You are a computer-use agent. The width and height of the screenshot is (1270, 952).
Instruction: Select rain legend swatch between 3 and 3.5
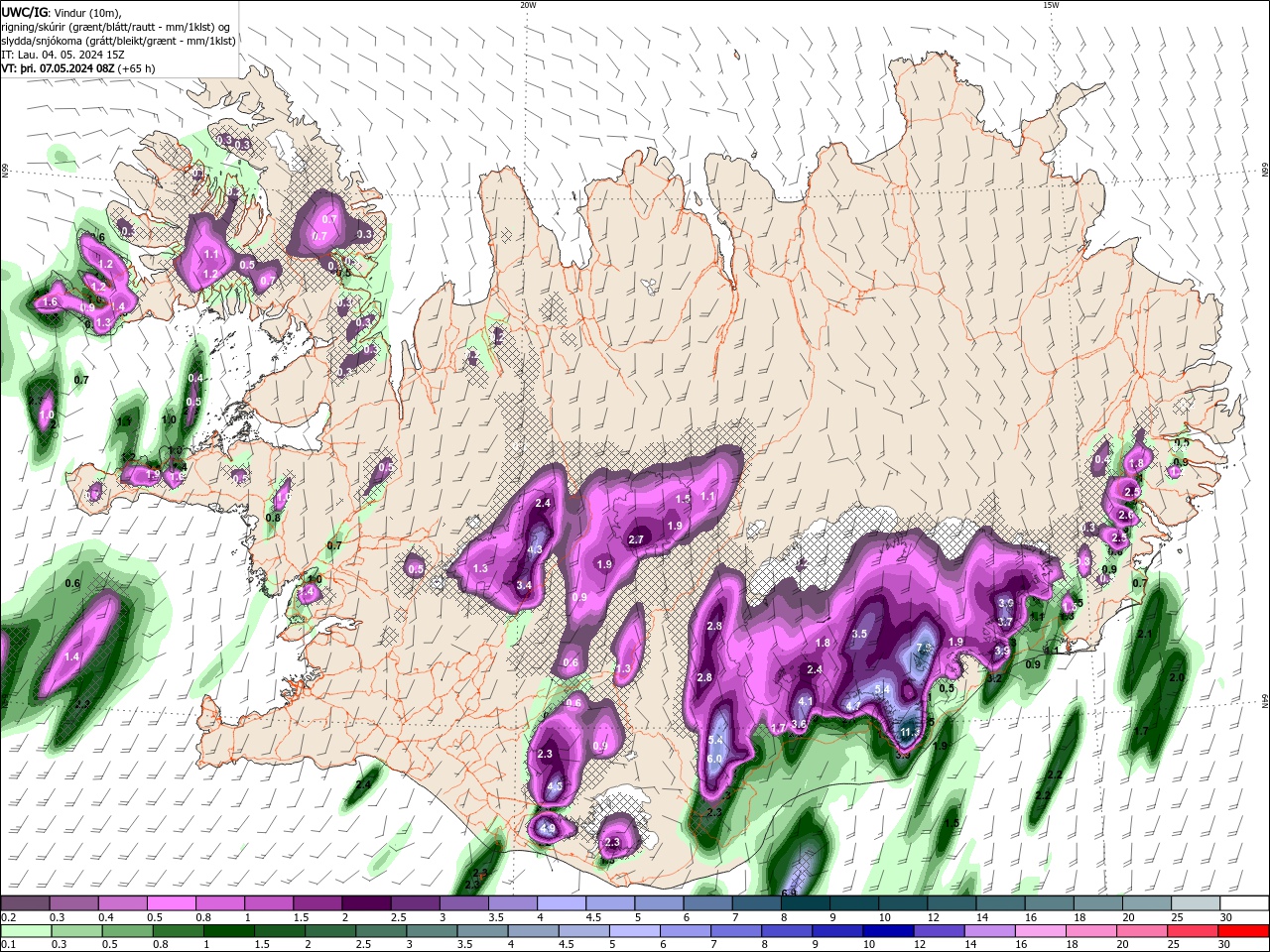[x=432, y=931]
